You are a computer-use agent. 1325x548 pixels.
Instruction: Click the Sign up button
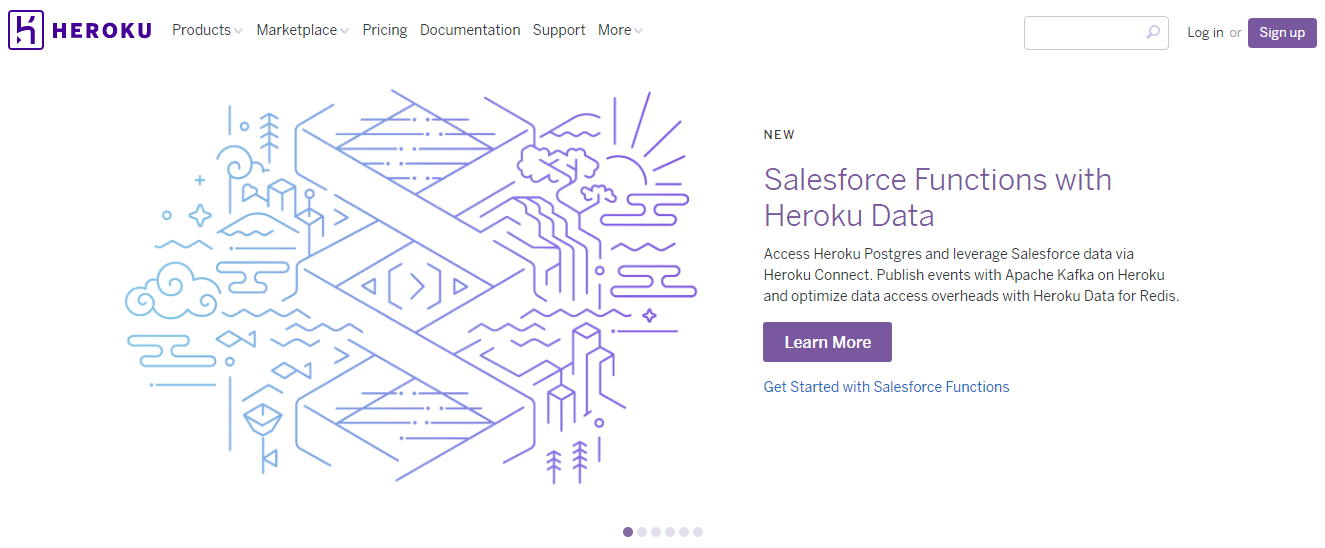click(1282, 32)
